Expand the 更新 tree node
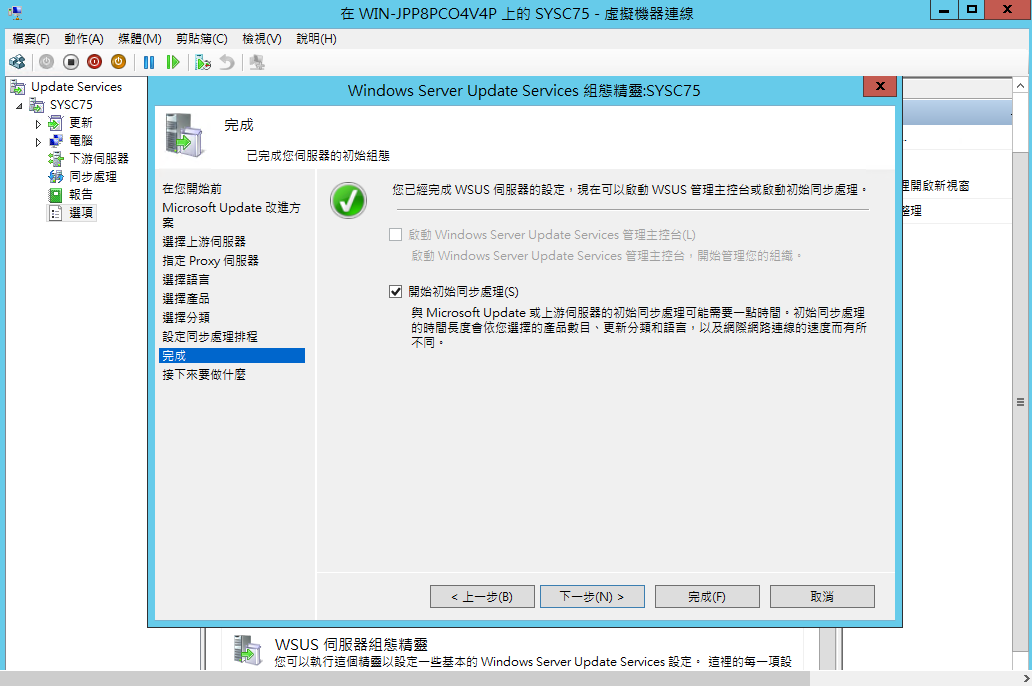 tap(38, 124)
